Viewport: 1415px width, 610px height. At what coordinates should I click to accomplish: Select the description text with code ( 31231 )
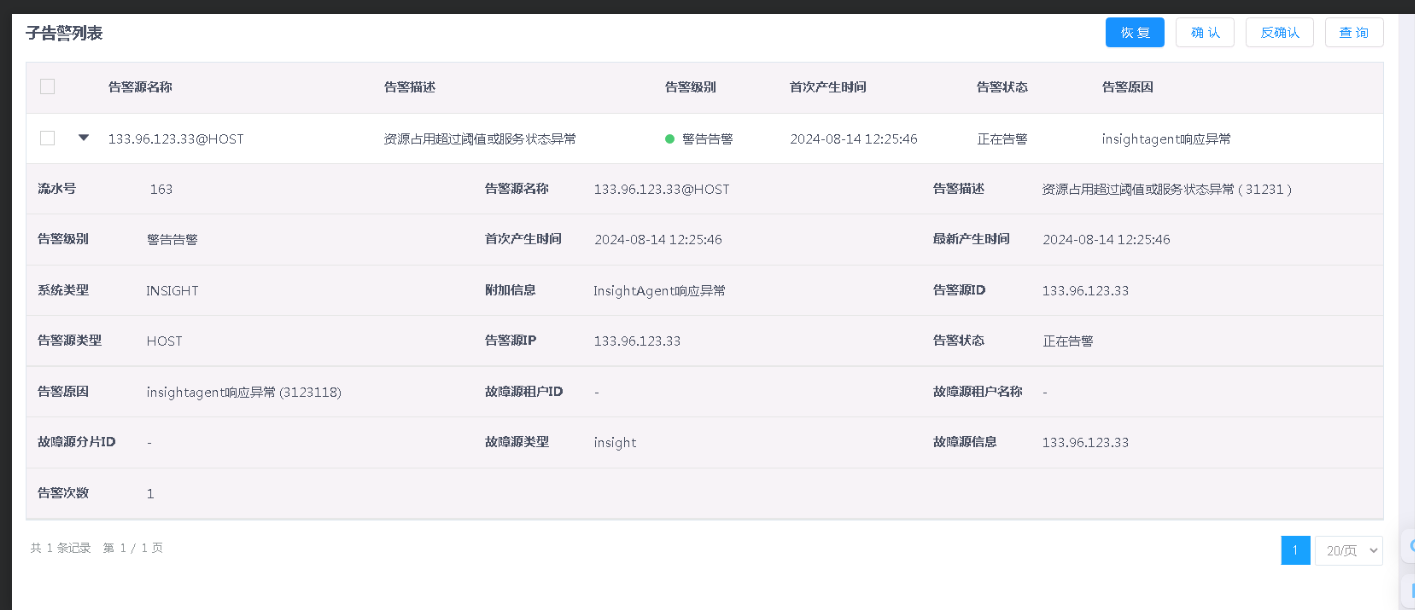pyautogui.click(x=1167, y=189)
